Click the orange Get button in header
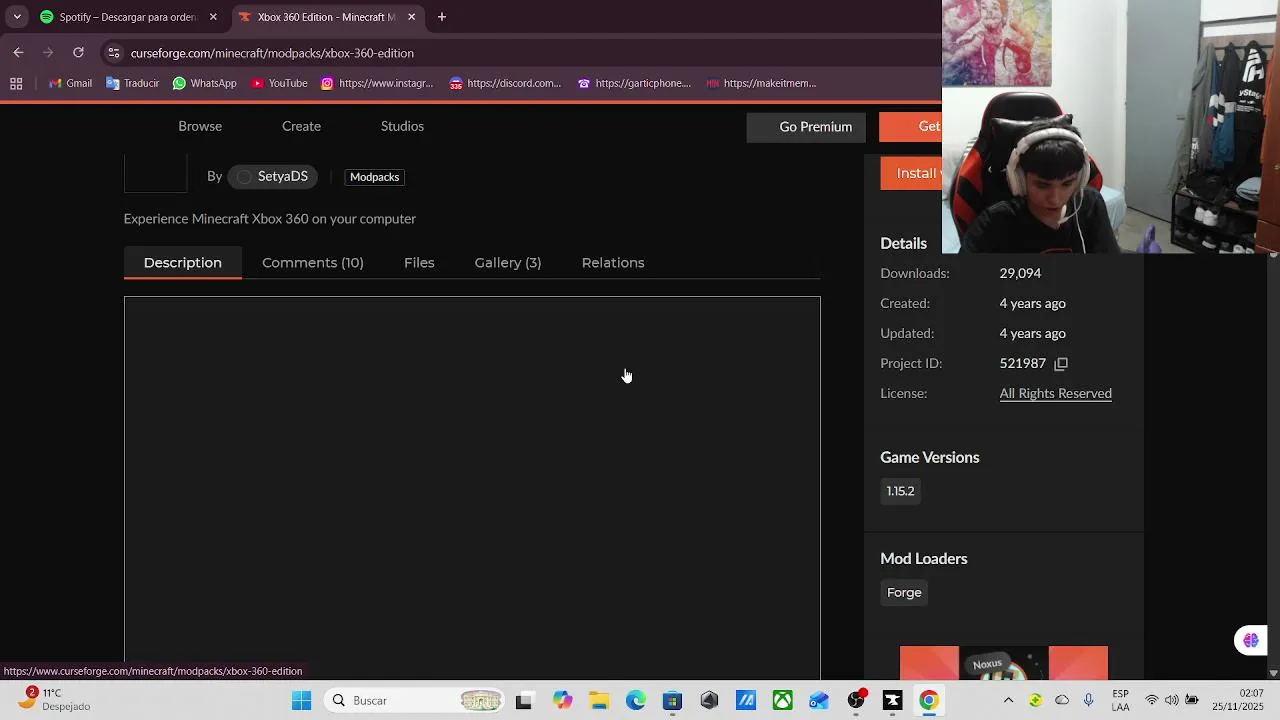 [911, 127]
